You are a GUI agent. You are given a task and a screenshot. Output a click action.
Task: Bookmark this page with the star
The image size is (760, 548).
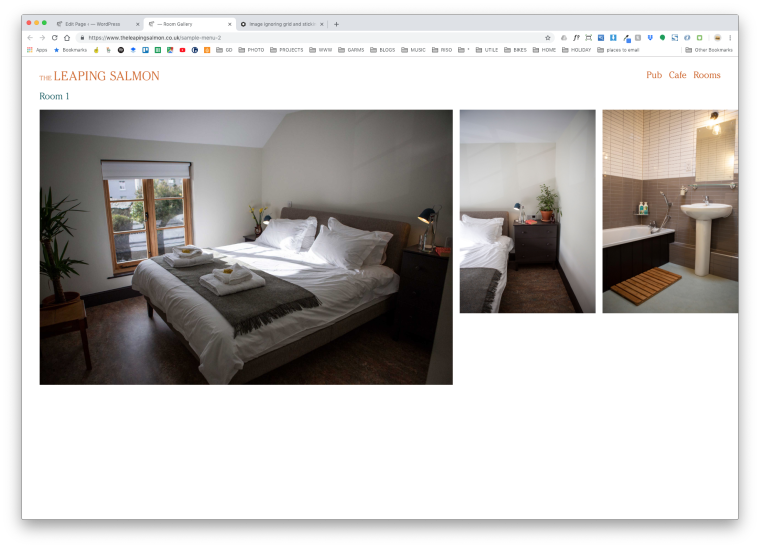click(547, 37)
